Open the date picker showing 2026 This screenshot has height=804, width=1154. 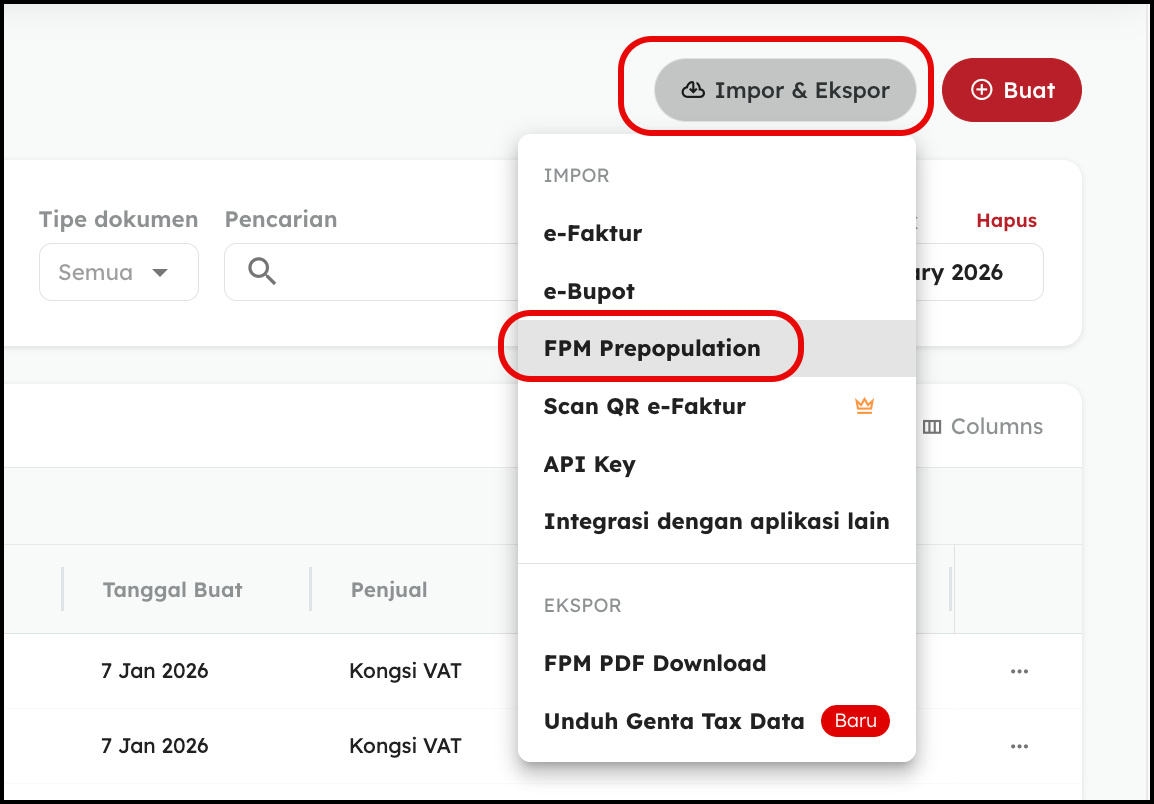pyautogui.click(x=975, y=272)
